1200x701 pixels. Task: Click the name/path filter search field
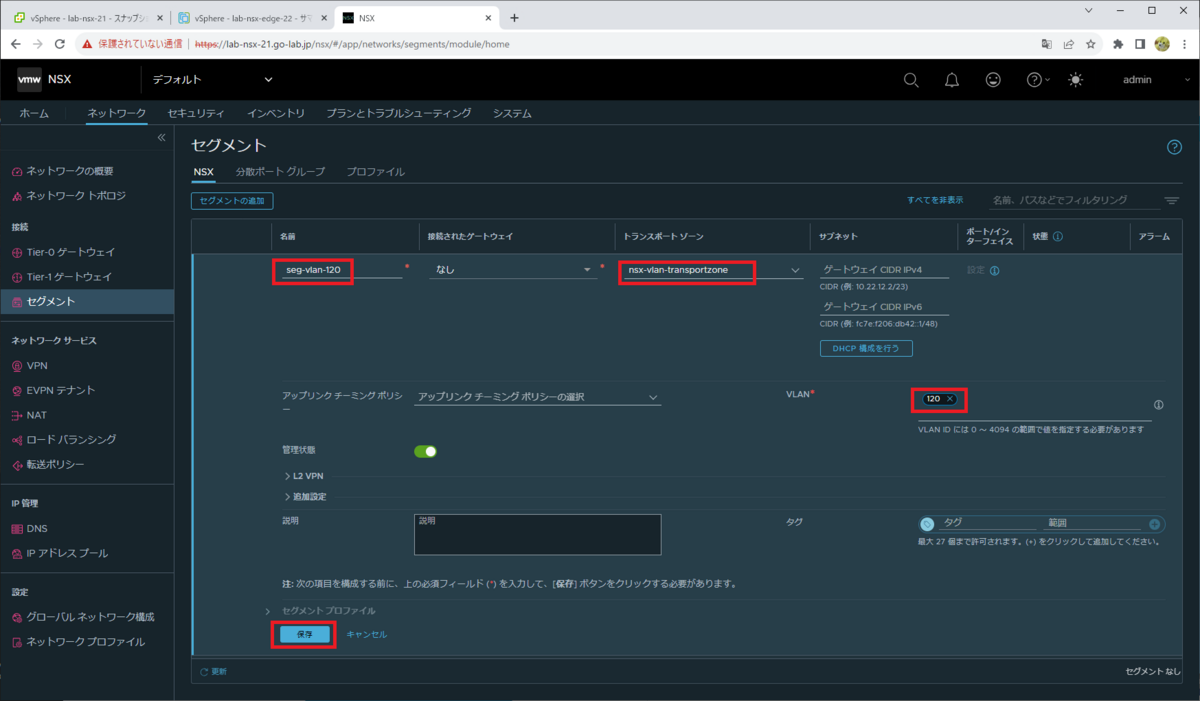point(1074,200)
